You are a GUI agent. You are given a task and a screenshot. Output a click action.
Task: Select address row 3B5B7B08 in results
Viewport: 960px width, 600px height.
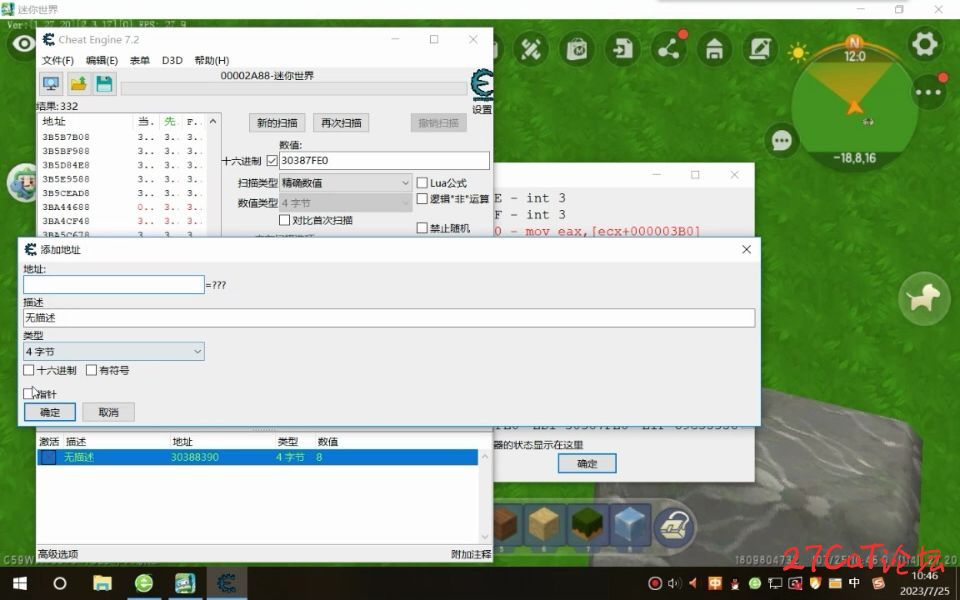click(x=121, y=137)
